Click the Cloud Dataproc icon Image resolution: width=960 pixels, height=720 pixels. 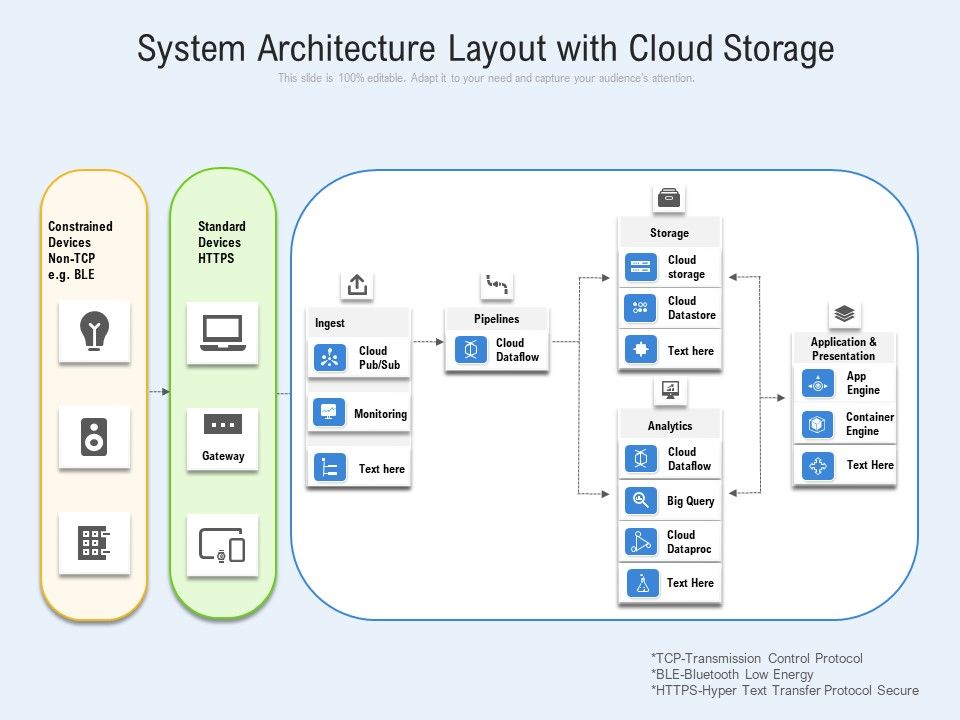click(x=641, y=542)
